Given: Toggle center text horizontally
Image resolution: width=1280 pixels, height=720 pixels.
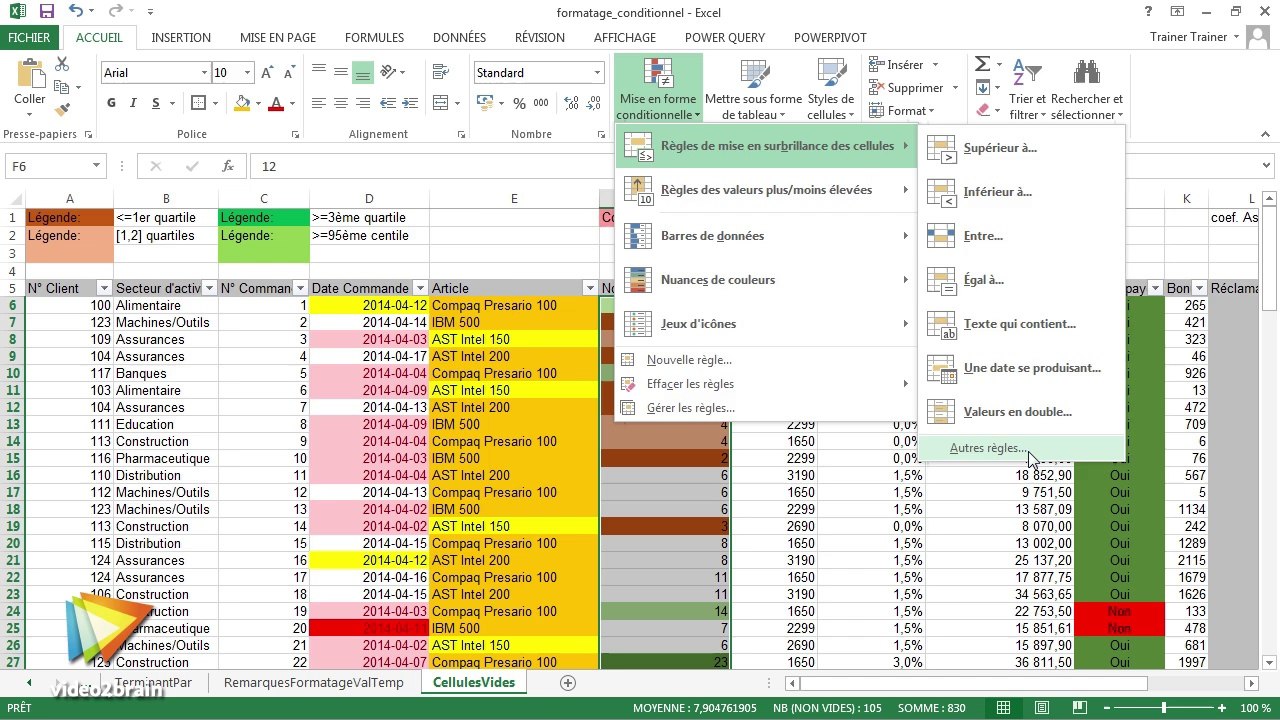Looking at the screenshot, I should [341, 103].
